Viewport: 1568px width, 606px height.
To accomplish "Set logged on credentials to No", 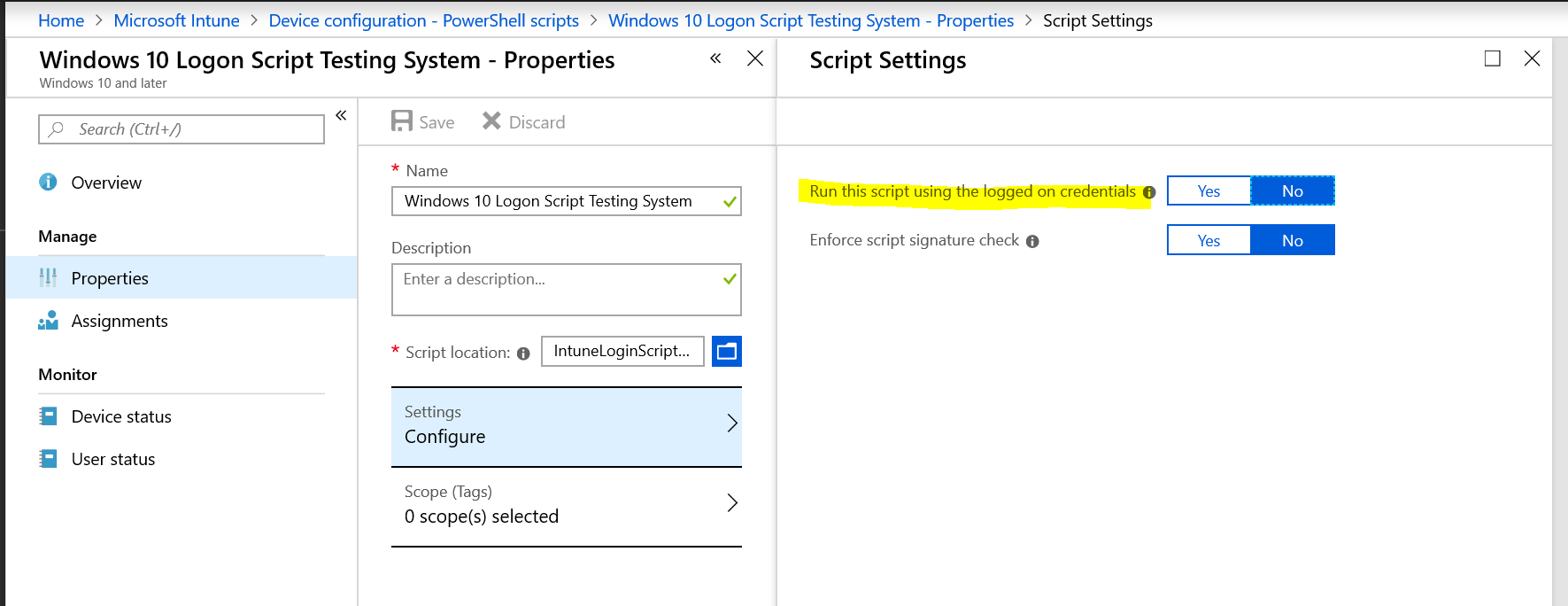I will coord(1293,190).
